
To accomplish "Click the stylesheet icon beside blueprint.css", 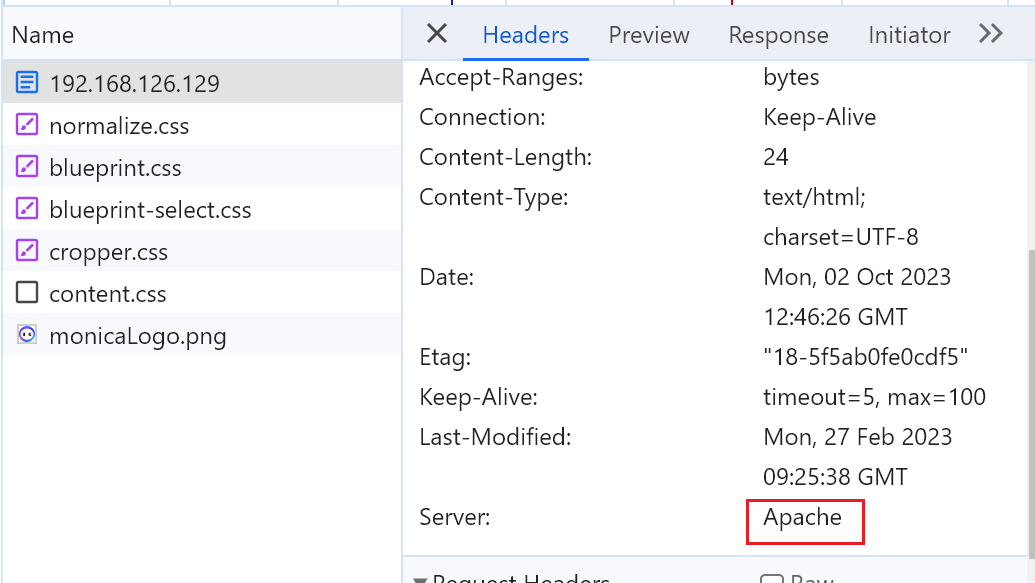I will point(27,167).
